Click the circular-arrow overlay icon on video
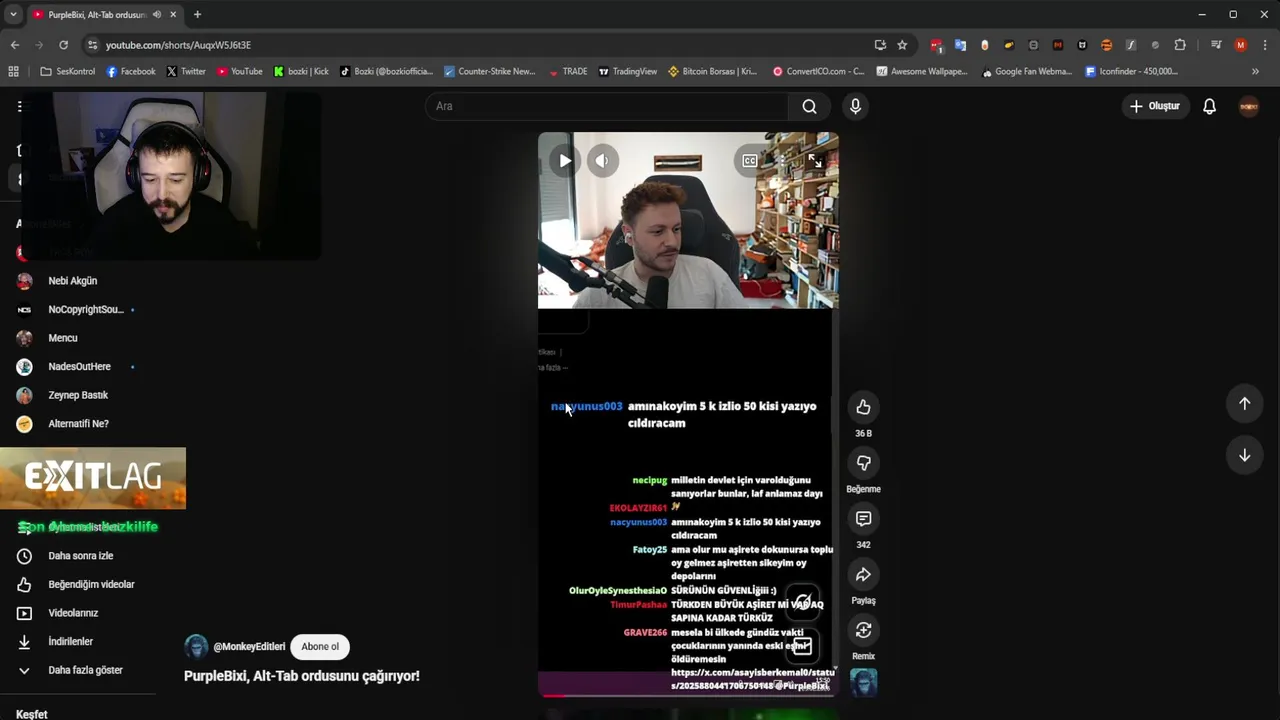The image size is (1280, 720). 803,601
